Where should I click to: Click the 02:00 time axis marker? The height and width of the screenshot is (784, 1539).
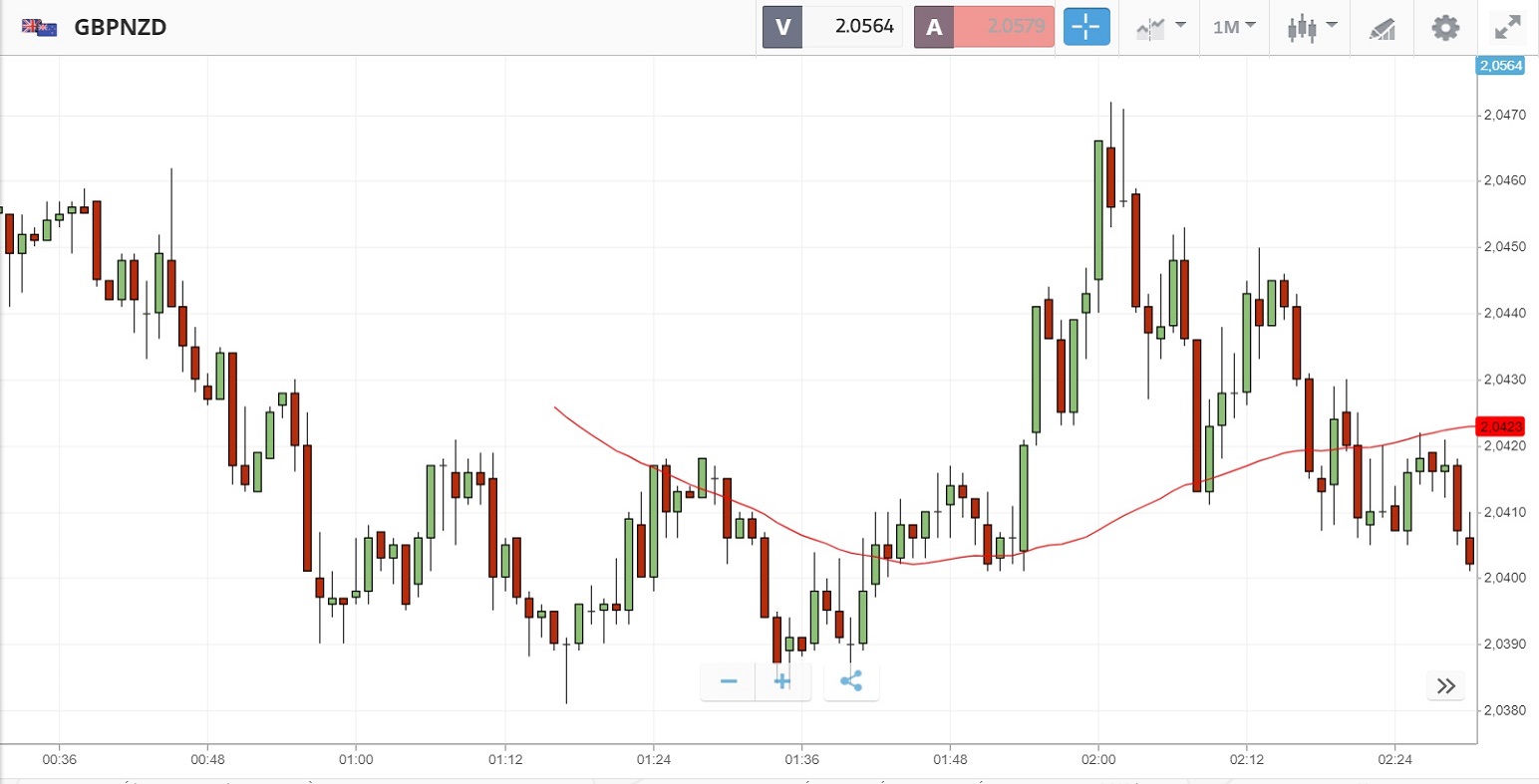click(x=1098, y=759)
